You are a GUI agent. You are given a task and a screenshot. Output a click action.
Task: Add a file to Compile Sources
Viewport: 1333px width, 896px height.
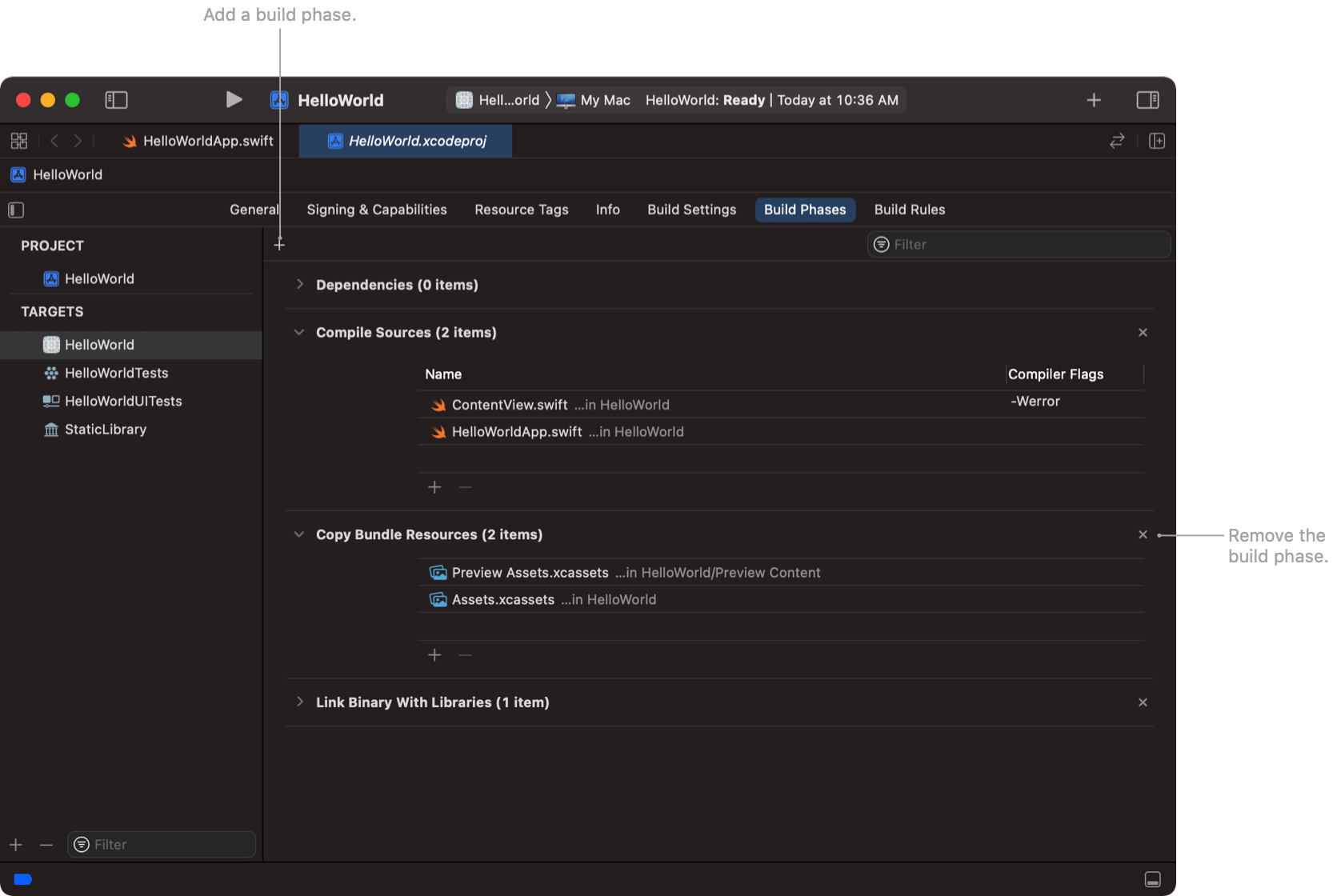click(434, 487)
